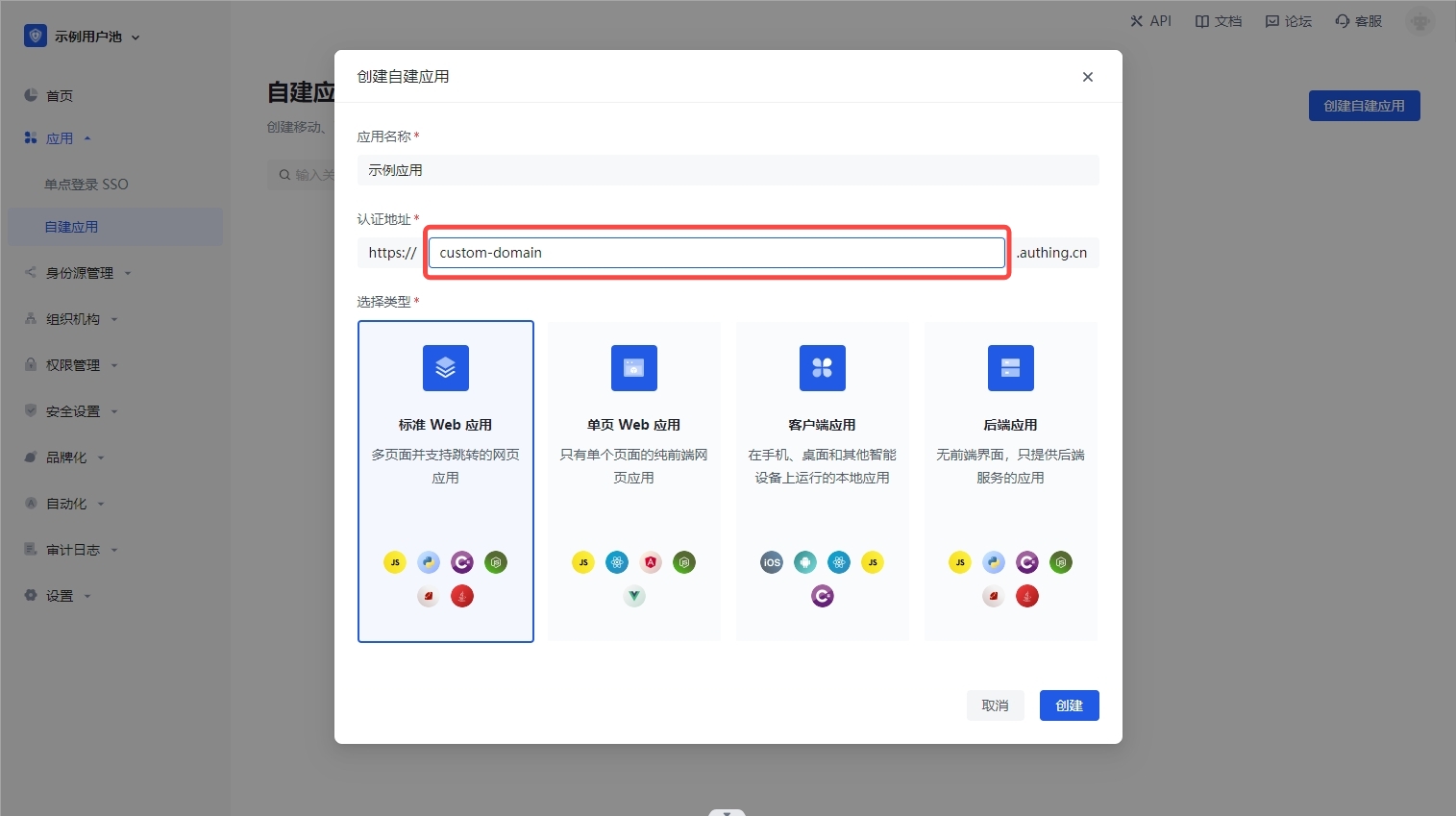Screen dimensions: 1456x816
Task: Choose the Single Page Web app card
Action: click(633, 481)
